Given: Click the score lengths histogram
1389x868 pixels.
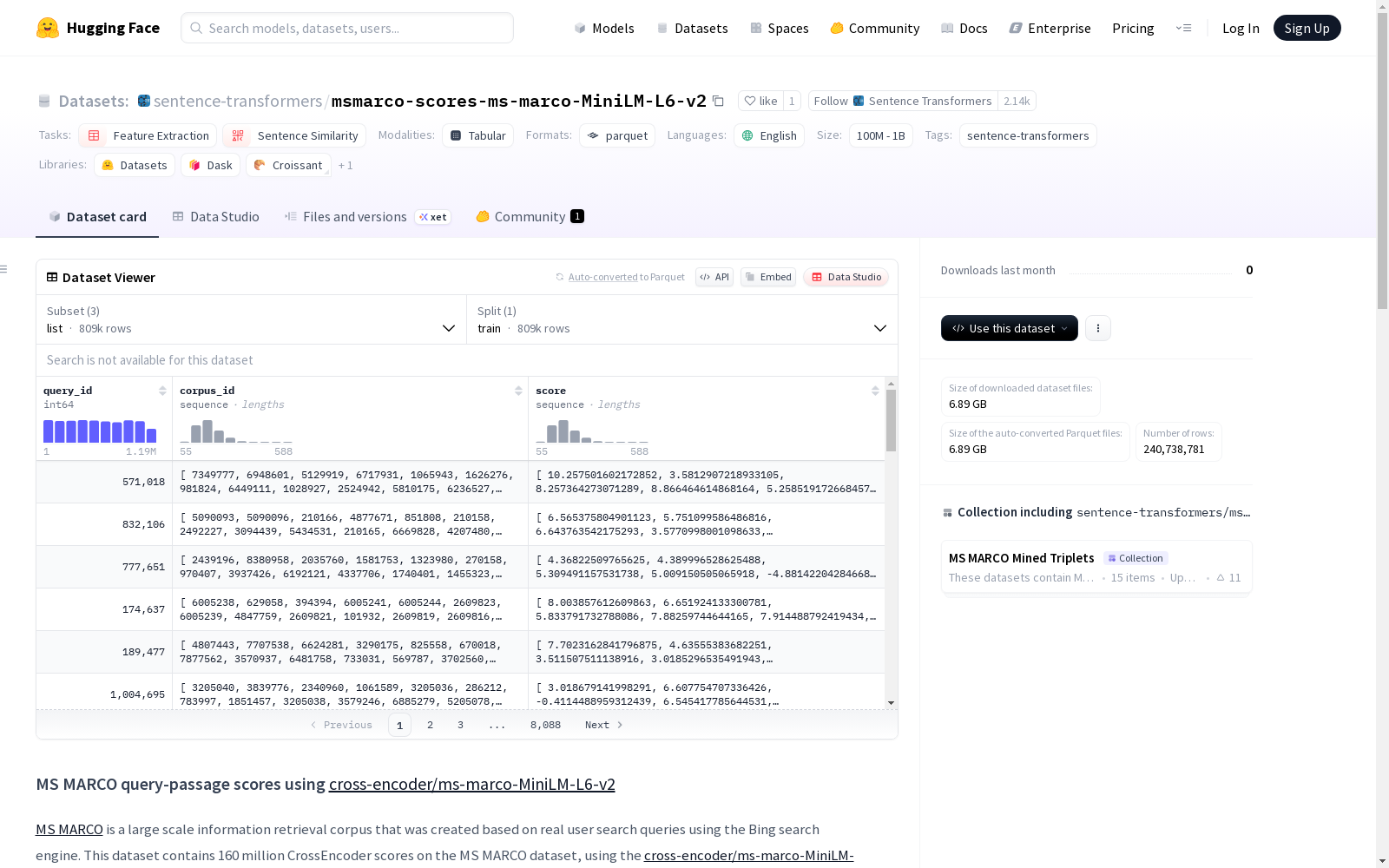Looking at the screenshot, I should click(x=592, y=431).
